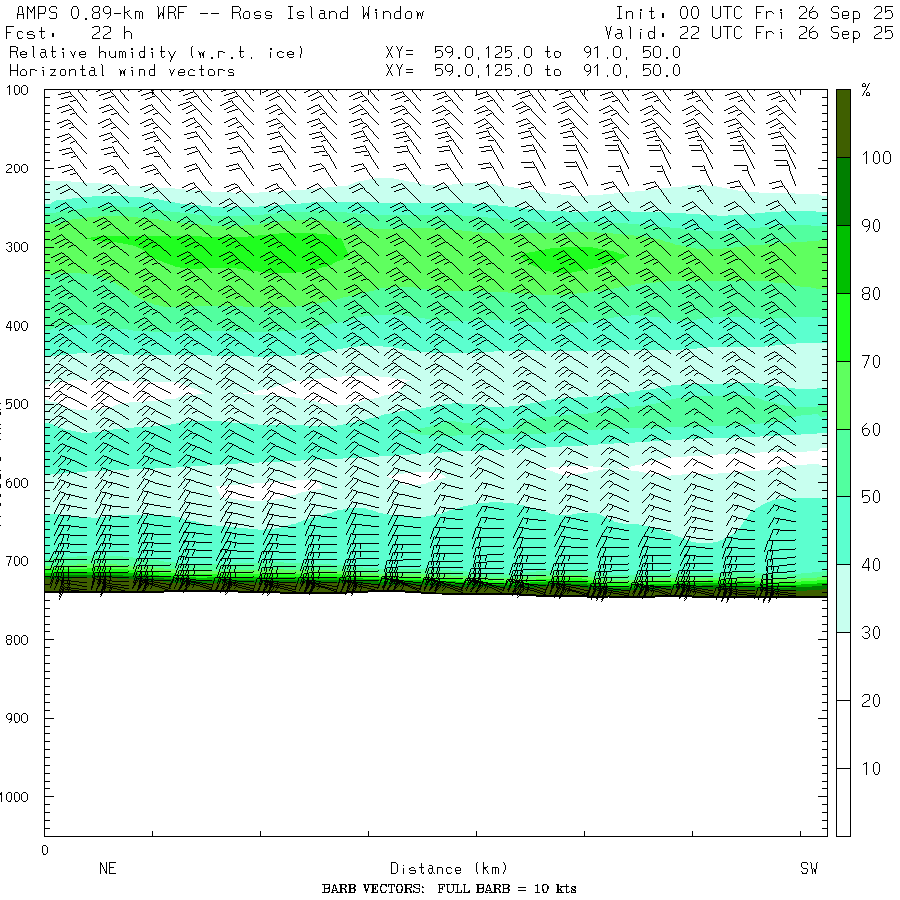Image resolution: width=900 pixels, height=900 pixels.
Task: Click the "Init: 00 UTC Fri 26 Sep 25" text
Action: tap(754, 13)
